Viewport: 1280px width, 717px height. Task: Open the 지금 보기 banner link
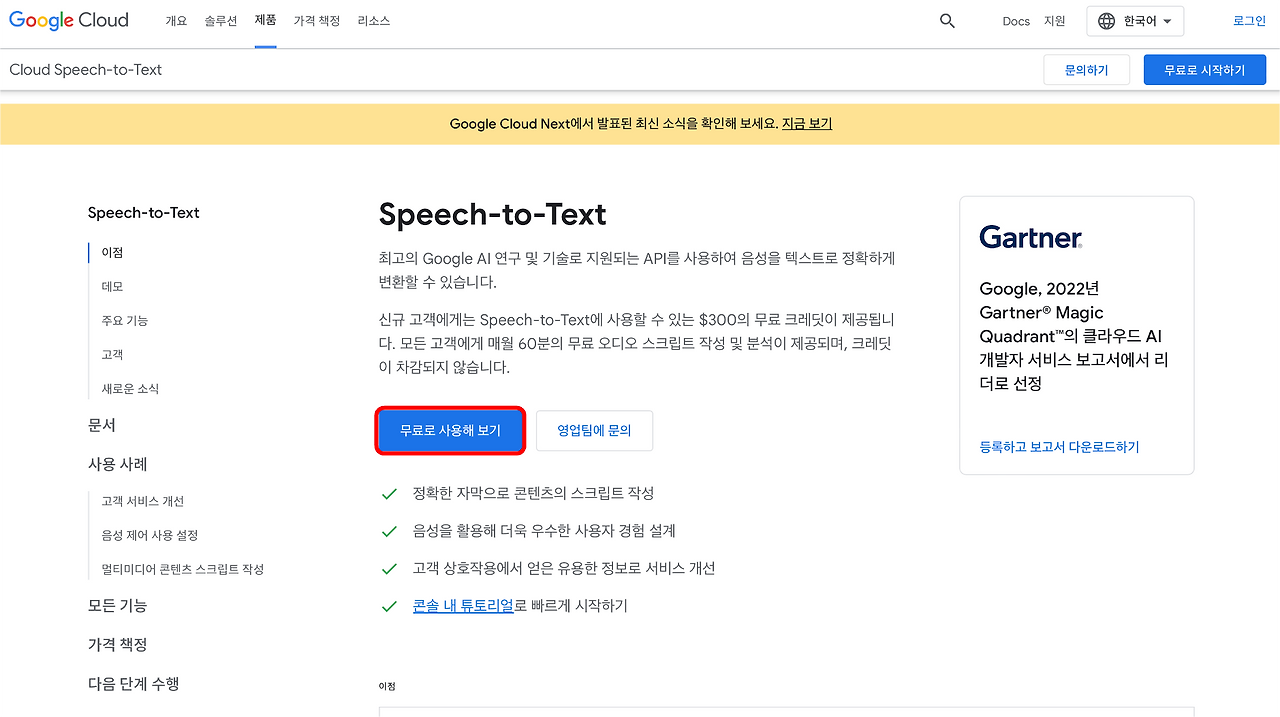(x=806, y=123)
